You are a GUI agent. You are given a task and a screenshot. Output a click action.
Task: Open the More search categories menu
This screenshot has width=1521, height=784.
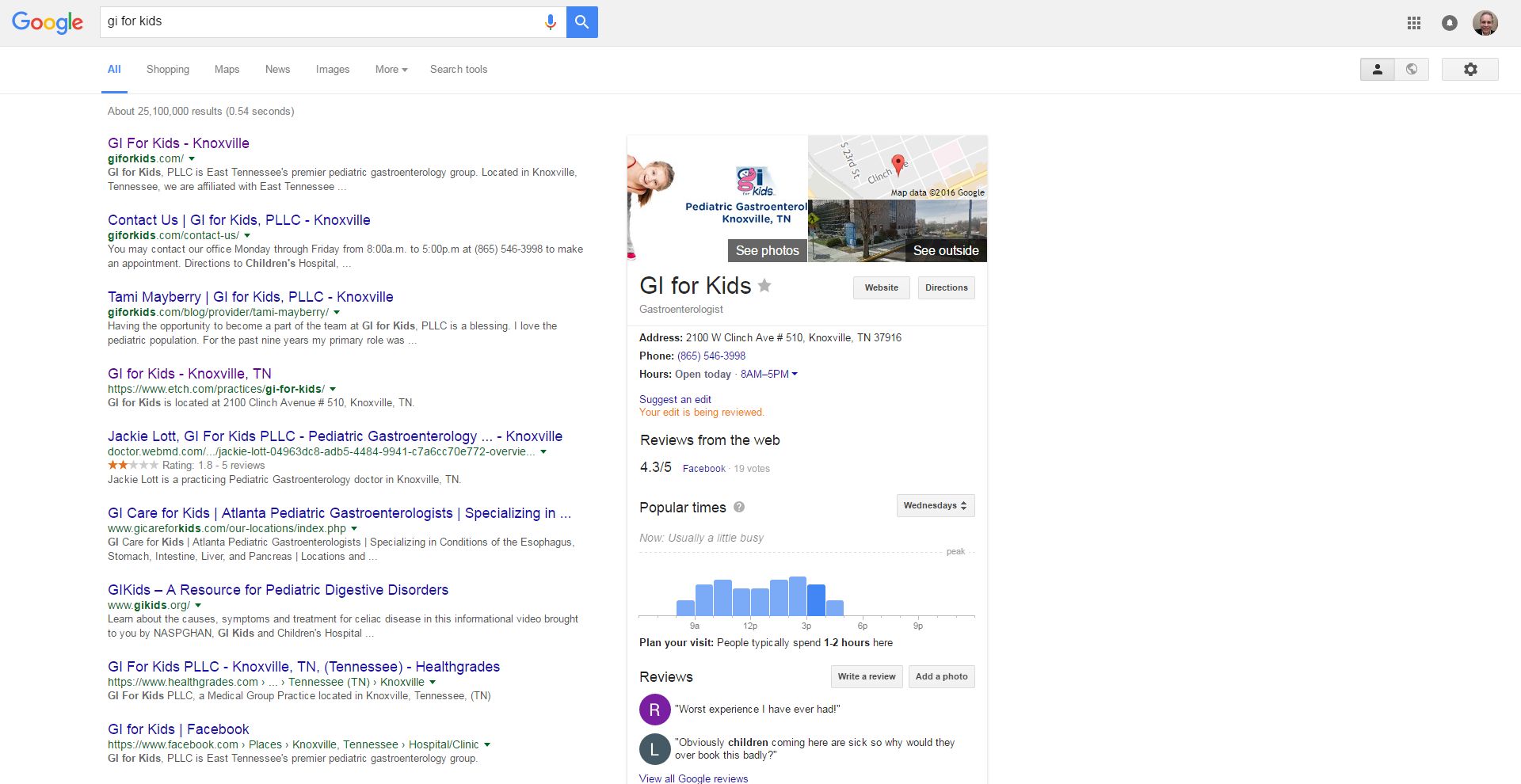(x=391, y=70)
